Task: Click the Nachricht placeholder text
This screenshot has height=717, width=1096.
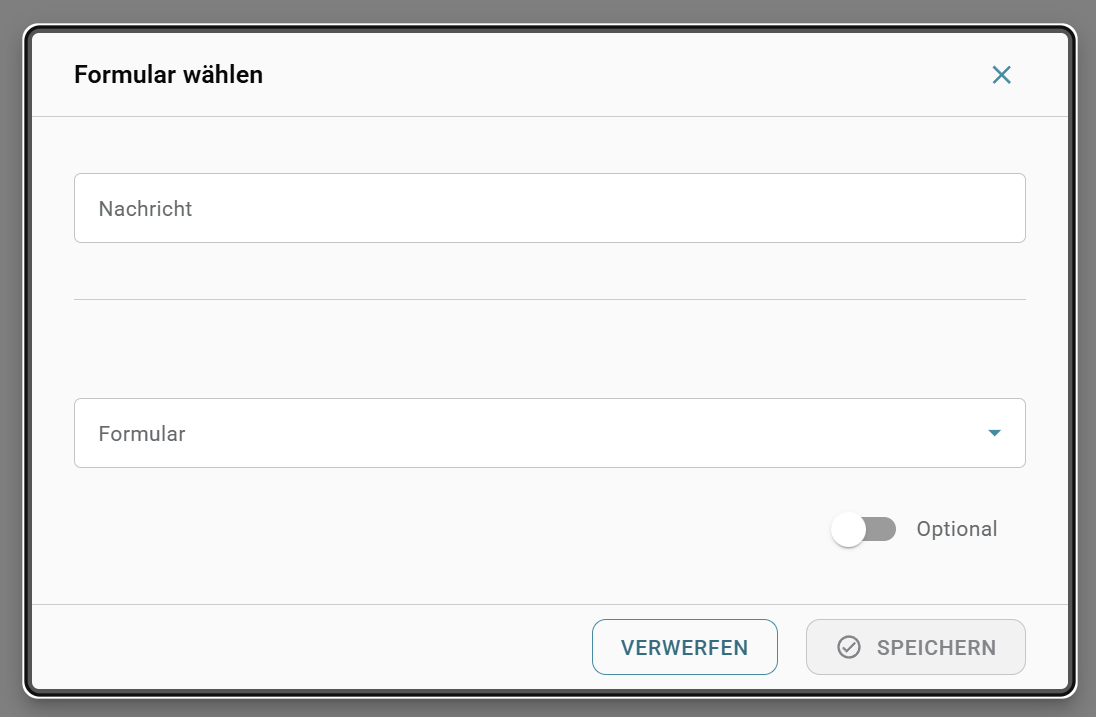Action: [x=145, y=208]
